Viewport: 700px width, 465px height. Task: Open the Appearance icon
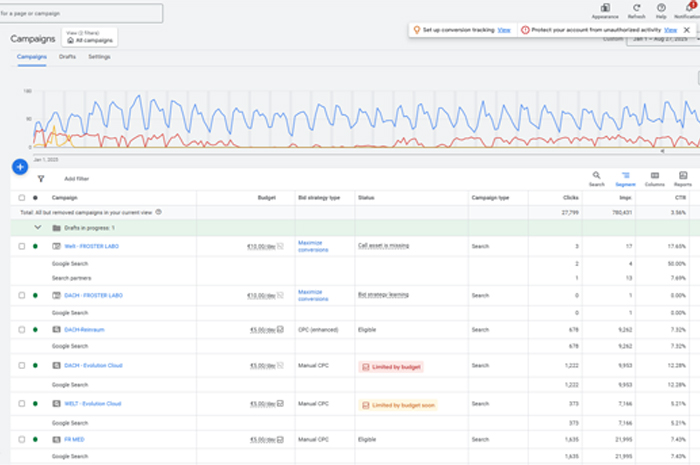605,10
